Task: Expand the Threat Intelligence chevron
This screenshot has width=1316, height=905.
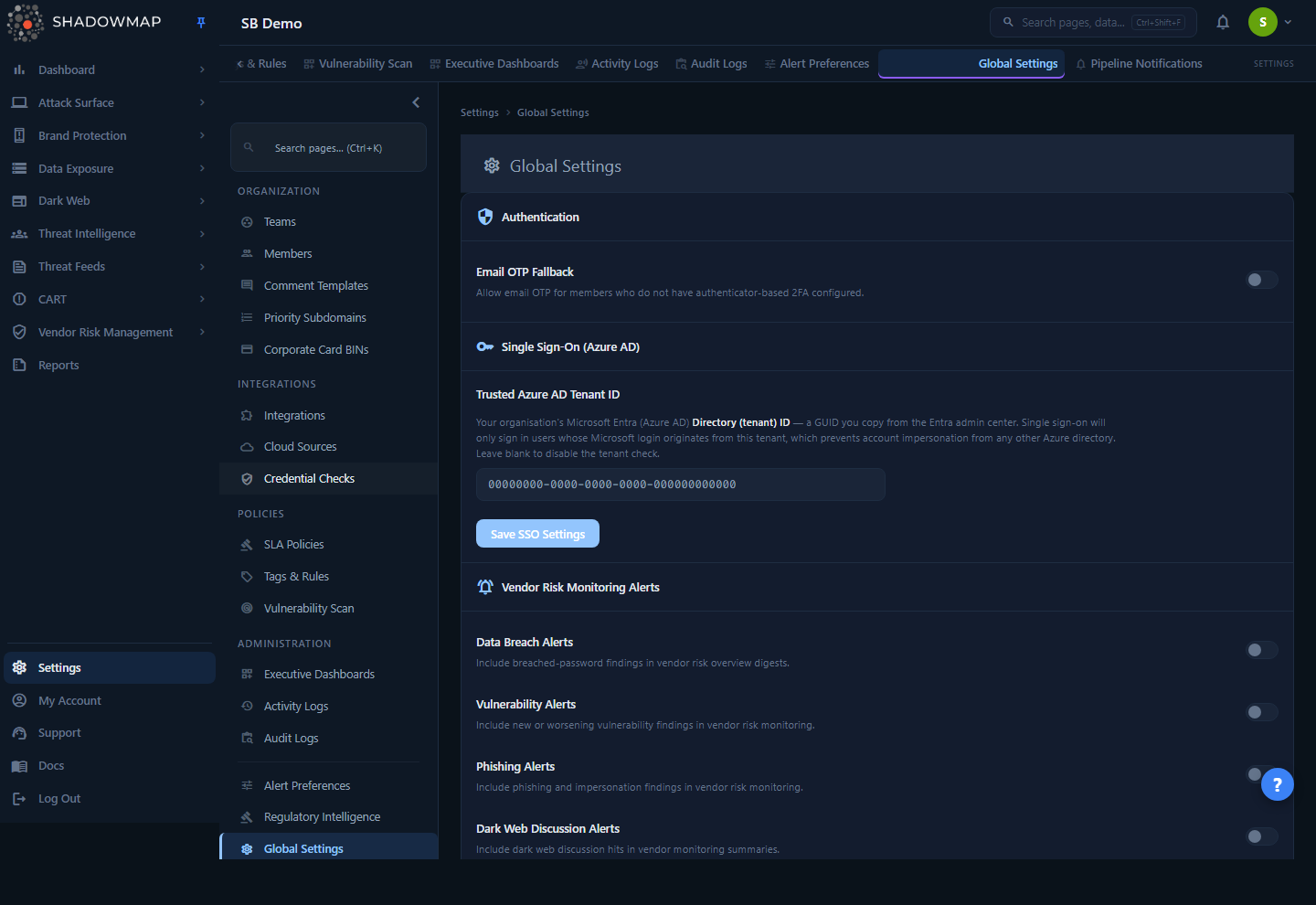Action: click(202, 234)
